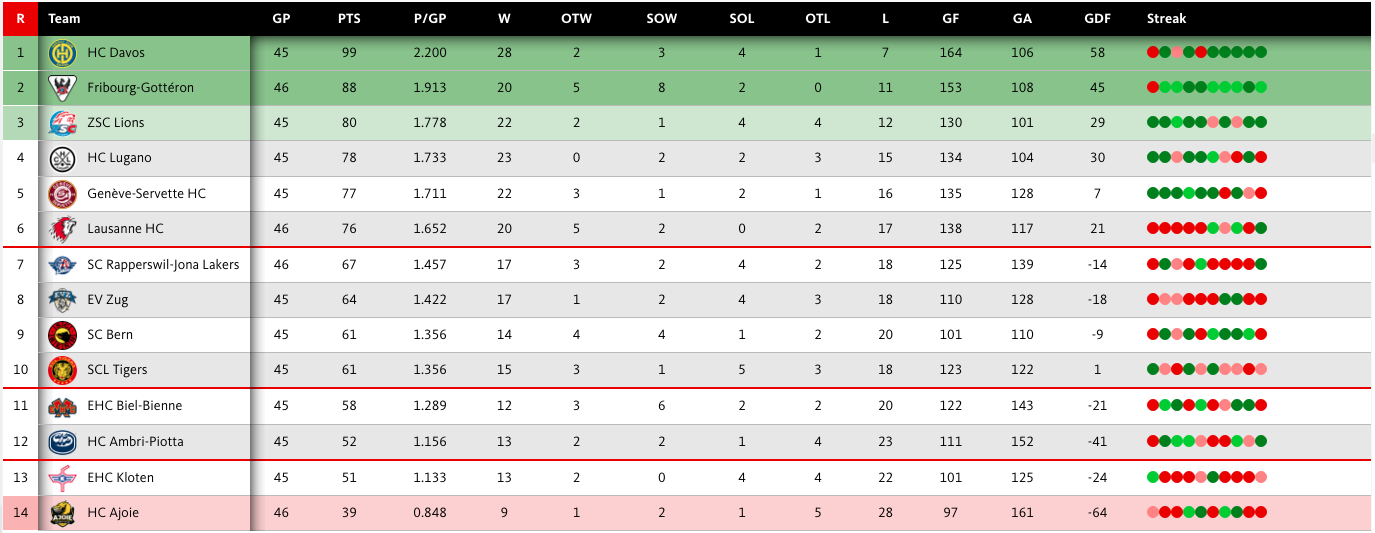The height and width of the screenshot is (533, 1375).
Task: Click the HC Ajoie team logo
Action: pyautogui.click(x=62, y=513)
